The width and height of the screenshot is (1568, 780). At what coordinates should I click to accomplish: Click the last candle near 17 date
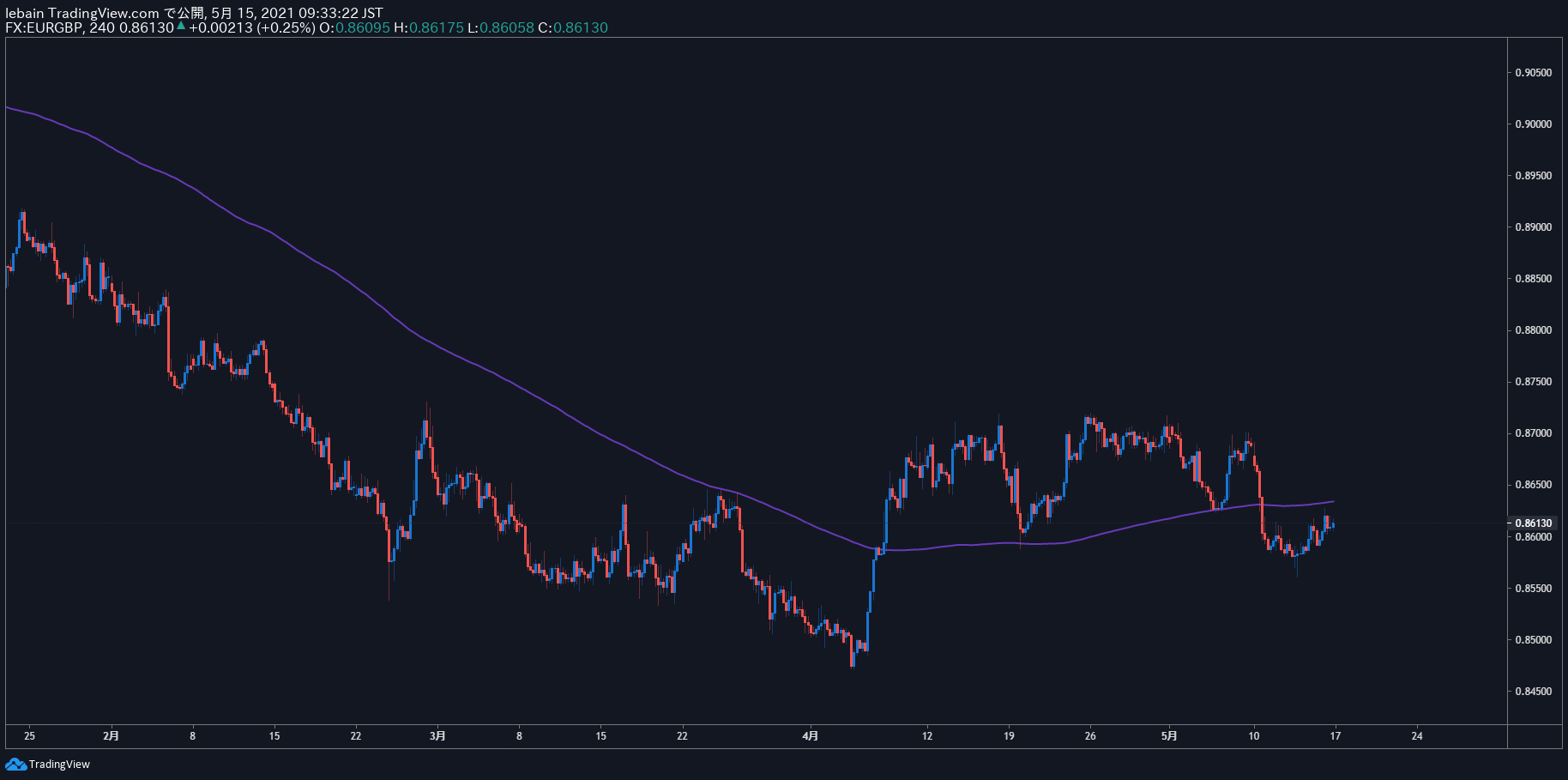tap(1332, 525)
